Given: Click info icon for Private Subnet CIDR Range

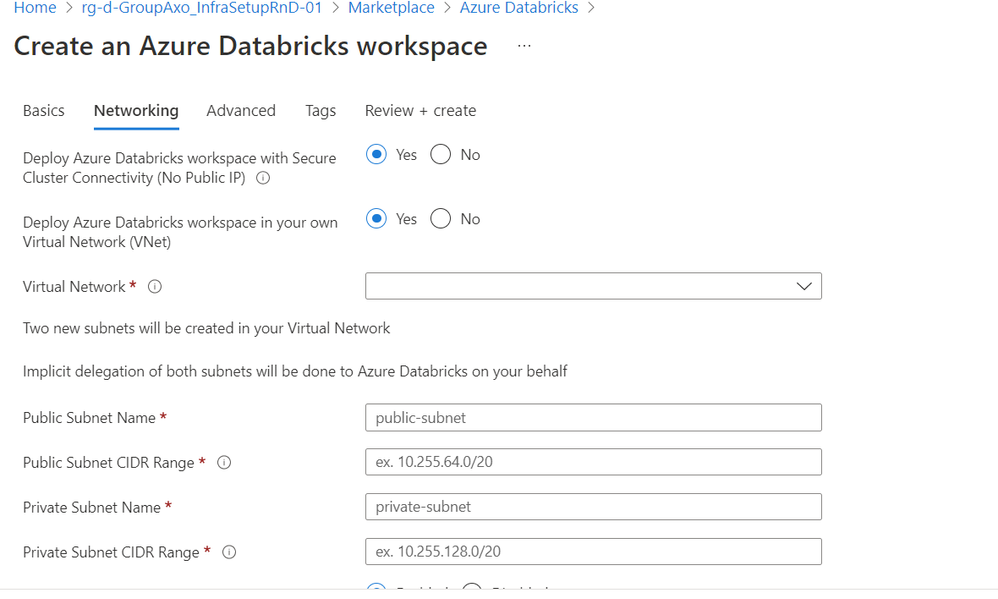Looking at the screenshot, I should [x=229, y=552].
